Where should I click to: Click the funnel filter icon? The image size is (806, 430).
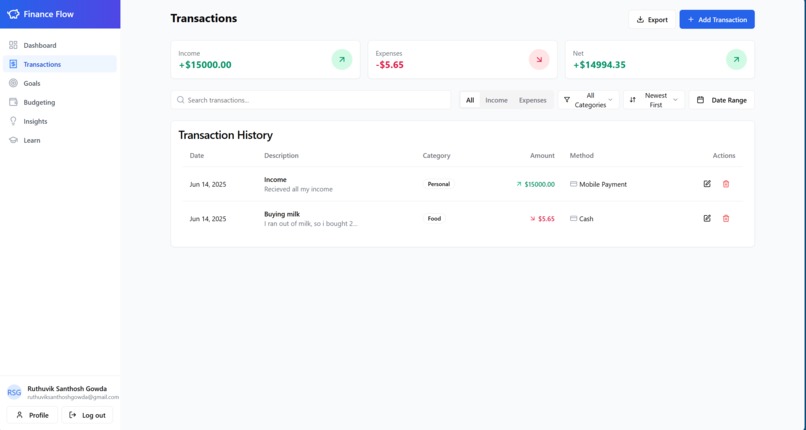[567, 100]
